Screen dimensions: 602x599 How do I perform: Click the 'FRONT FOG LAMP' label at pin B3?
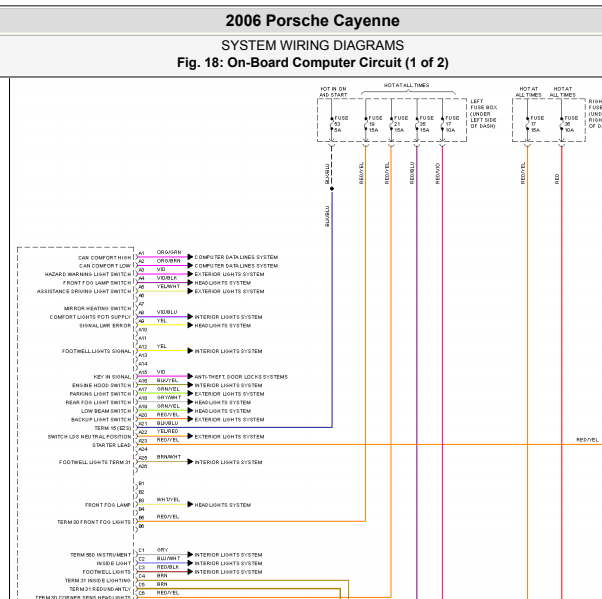(108, 505)
